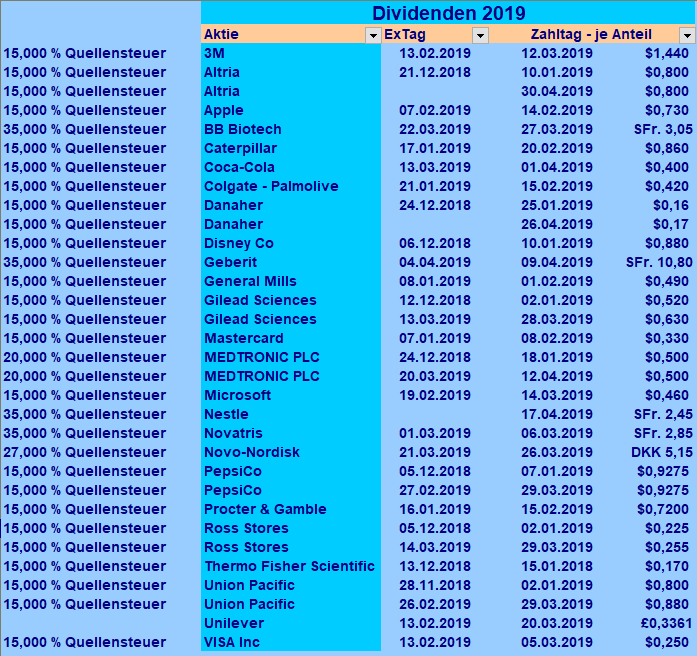Screen dimensions: 697x656
Task: Click the Unilever cell
Action: click(291, 623)
